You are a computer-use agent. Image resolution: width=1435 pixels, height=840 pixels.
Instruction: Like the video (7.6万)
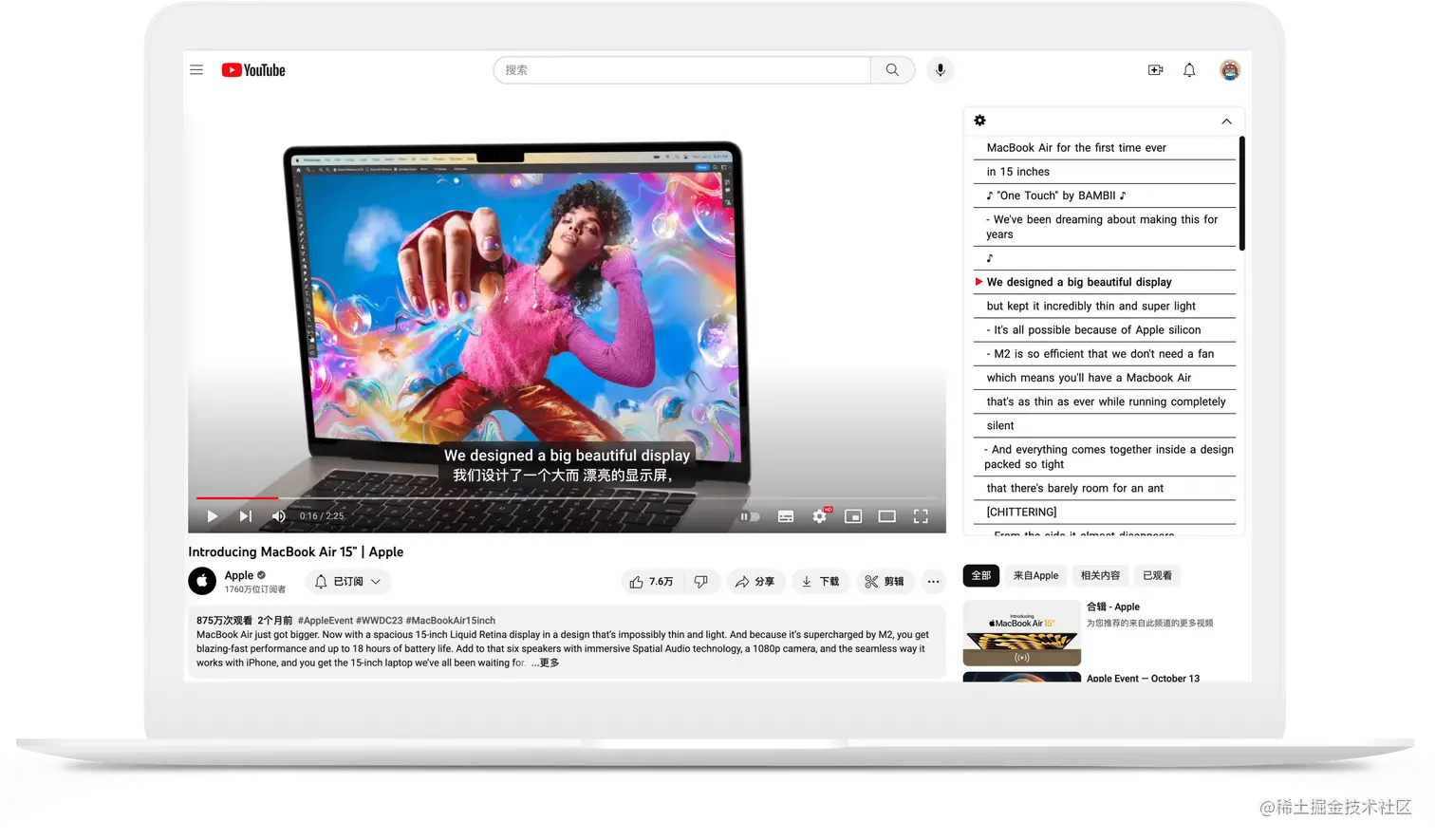tap(652, 582)
